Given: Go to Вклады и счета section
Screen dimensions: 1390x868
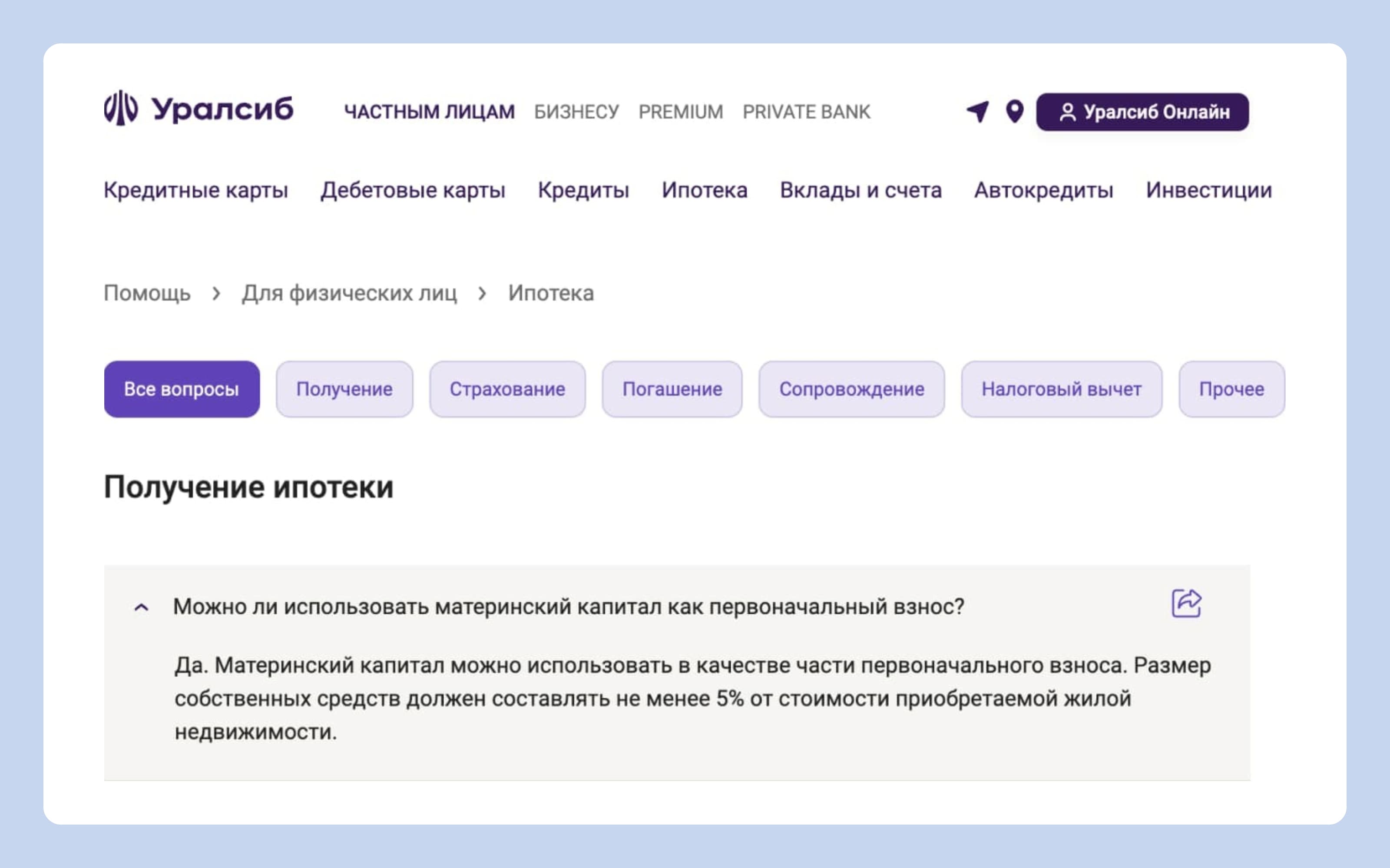Looking at the screenshot, I should 860,190.
